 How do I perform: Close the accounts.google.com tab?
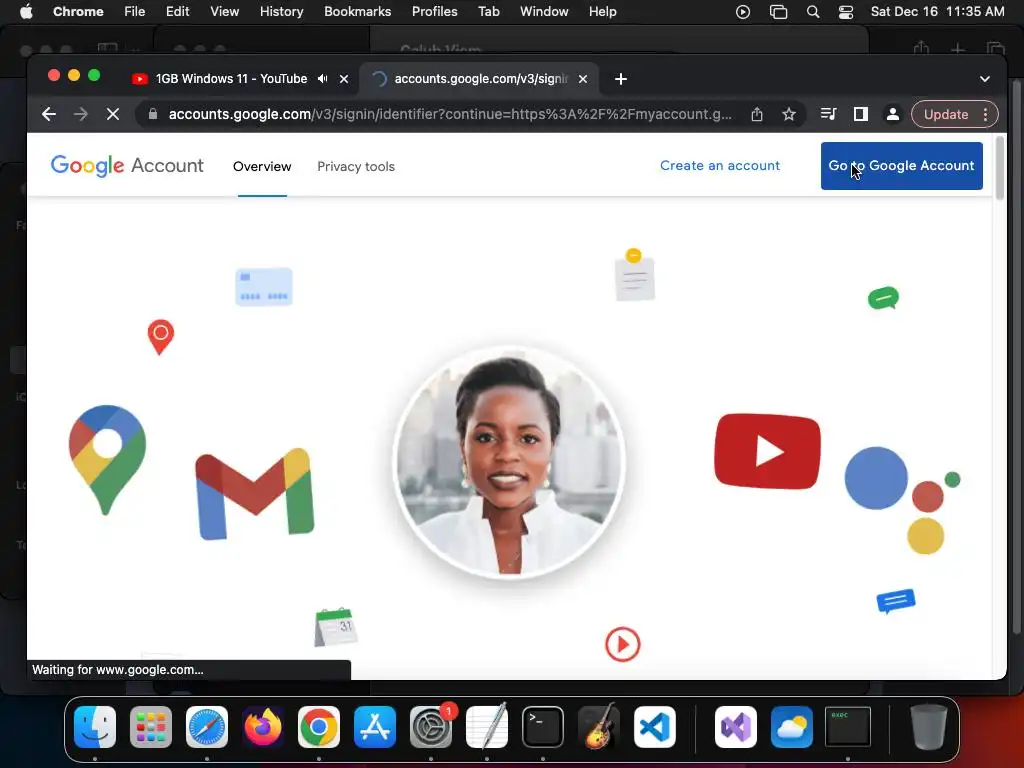click(583, 79)
